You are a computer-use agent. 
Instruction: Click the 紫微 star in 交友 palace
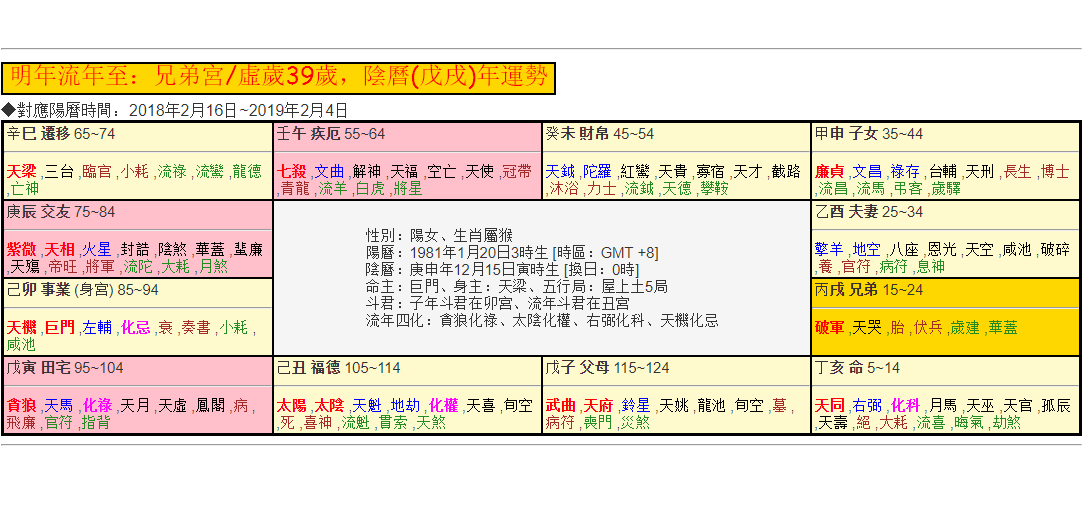pyautogui.click(x=23, y=249)
